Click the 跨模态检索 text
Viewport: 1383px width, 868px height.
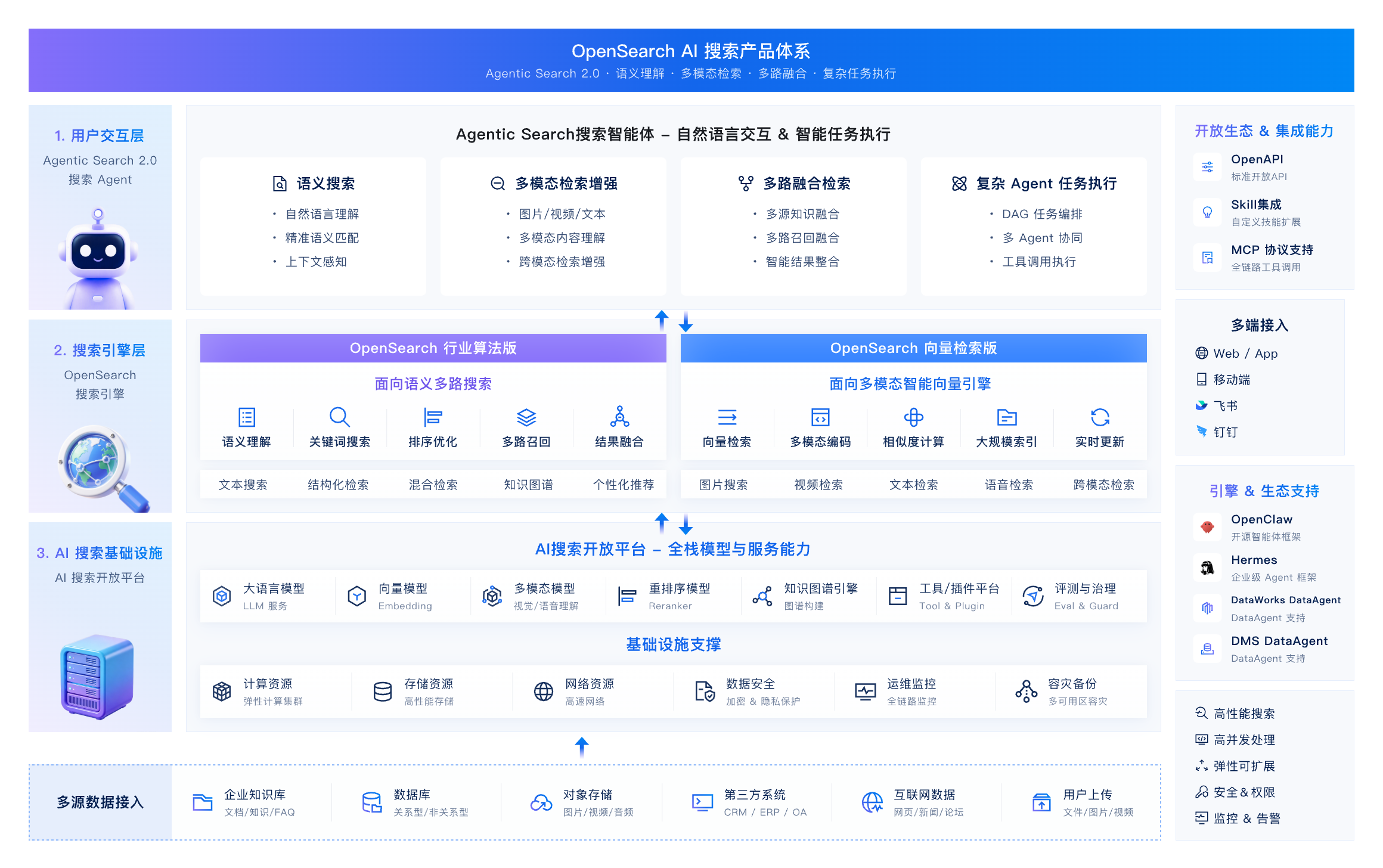point(1104,485)
